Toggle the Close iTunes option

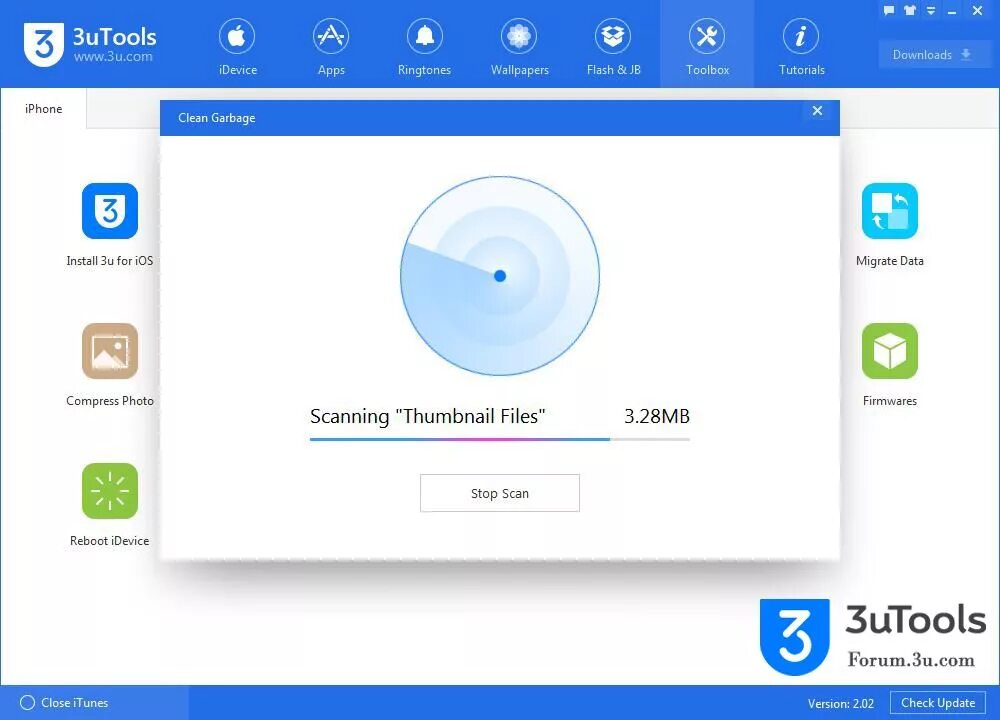(x=64, y=702)
